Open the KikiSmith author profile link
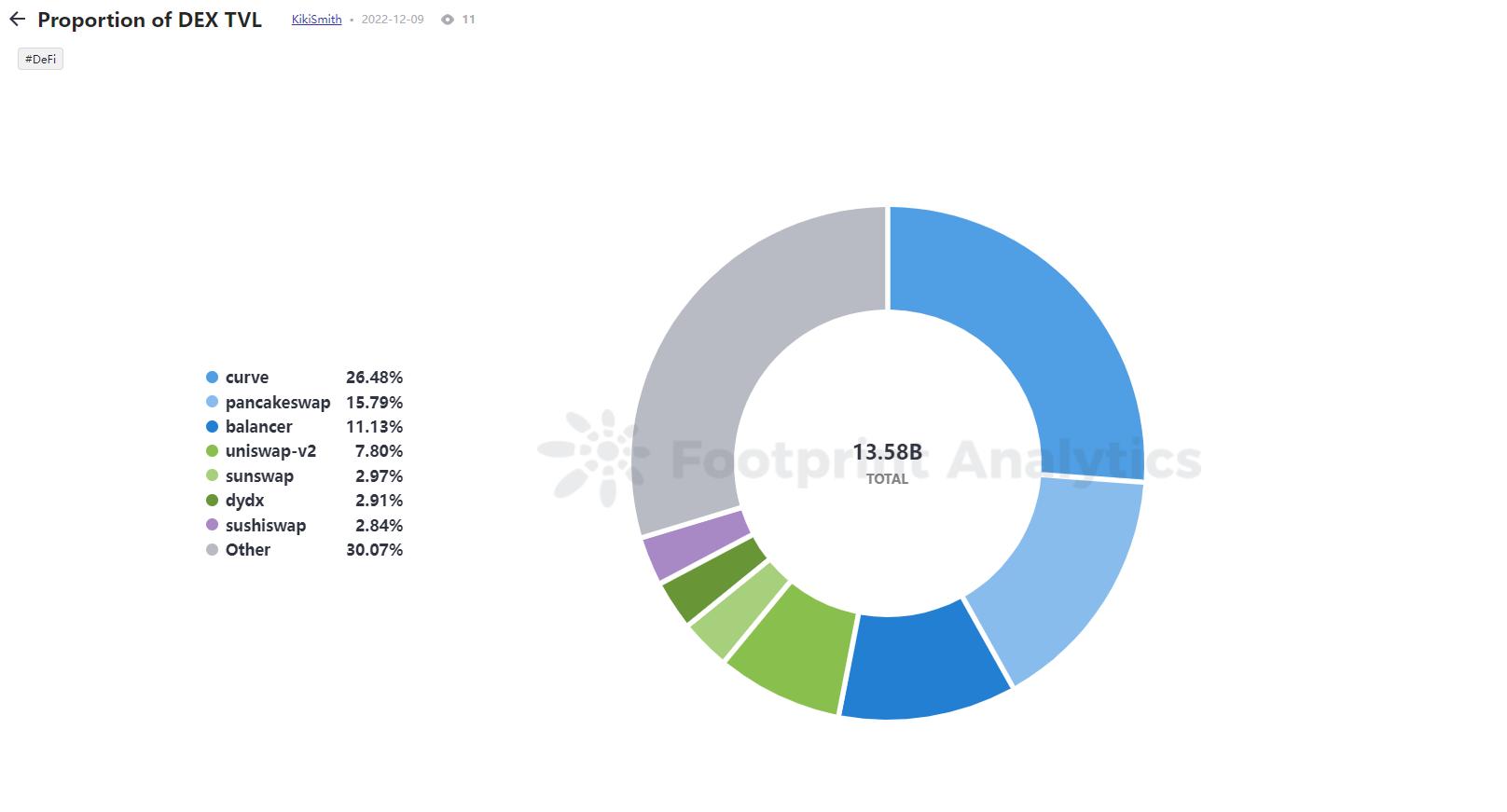The width and height of the screenshot is (1507, 812). [x=316, y=20]
